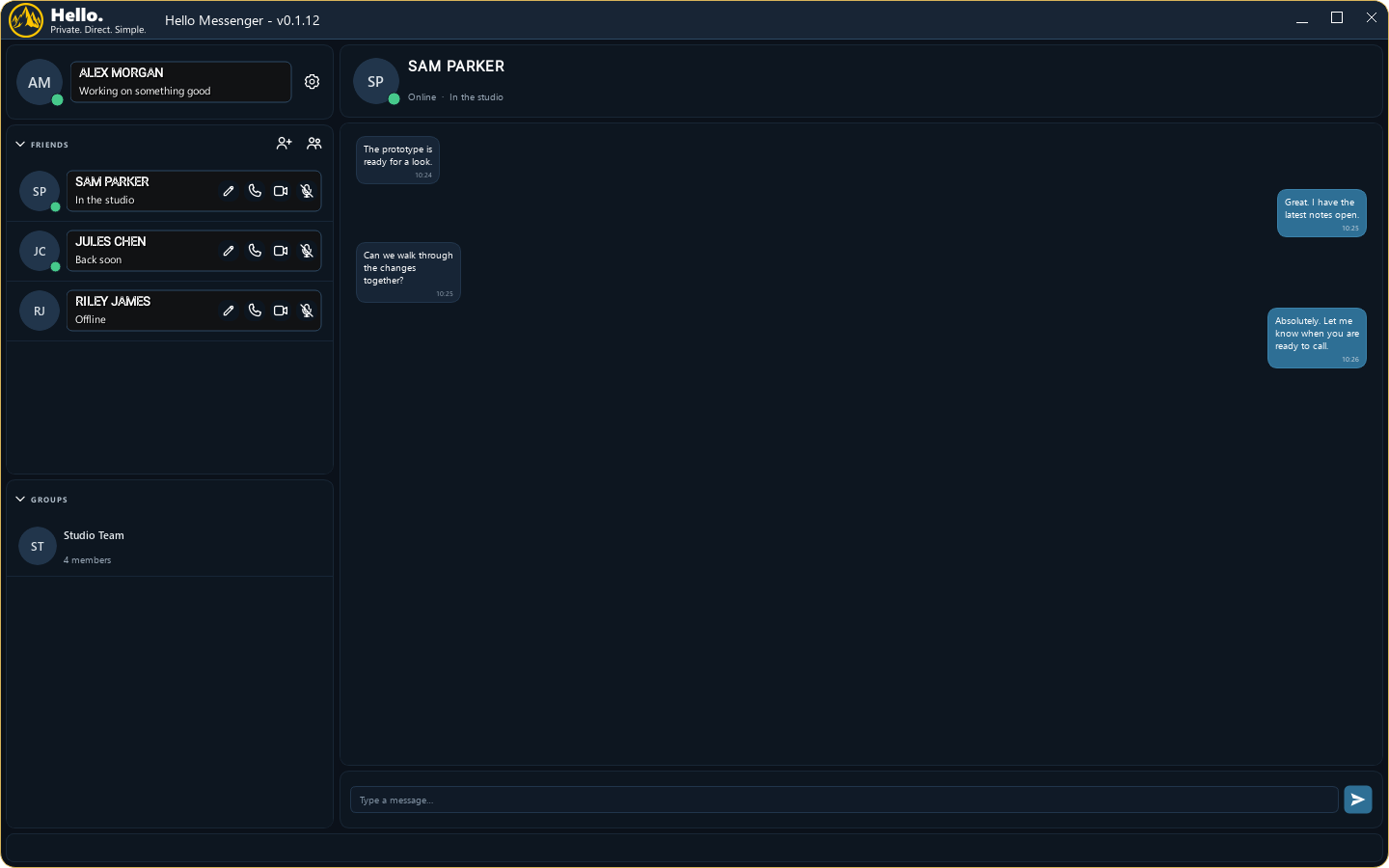Maximize the Hello Messenger window

[x=1337, y=18]
